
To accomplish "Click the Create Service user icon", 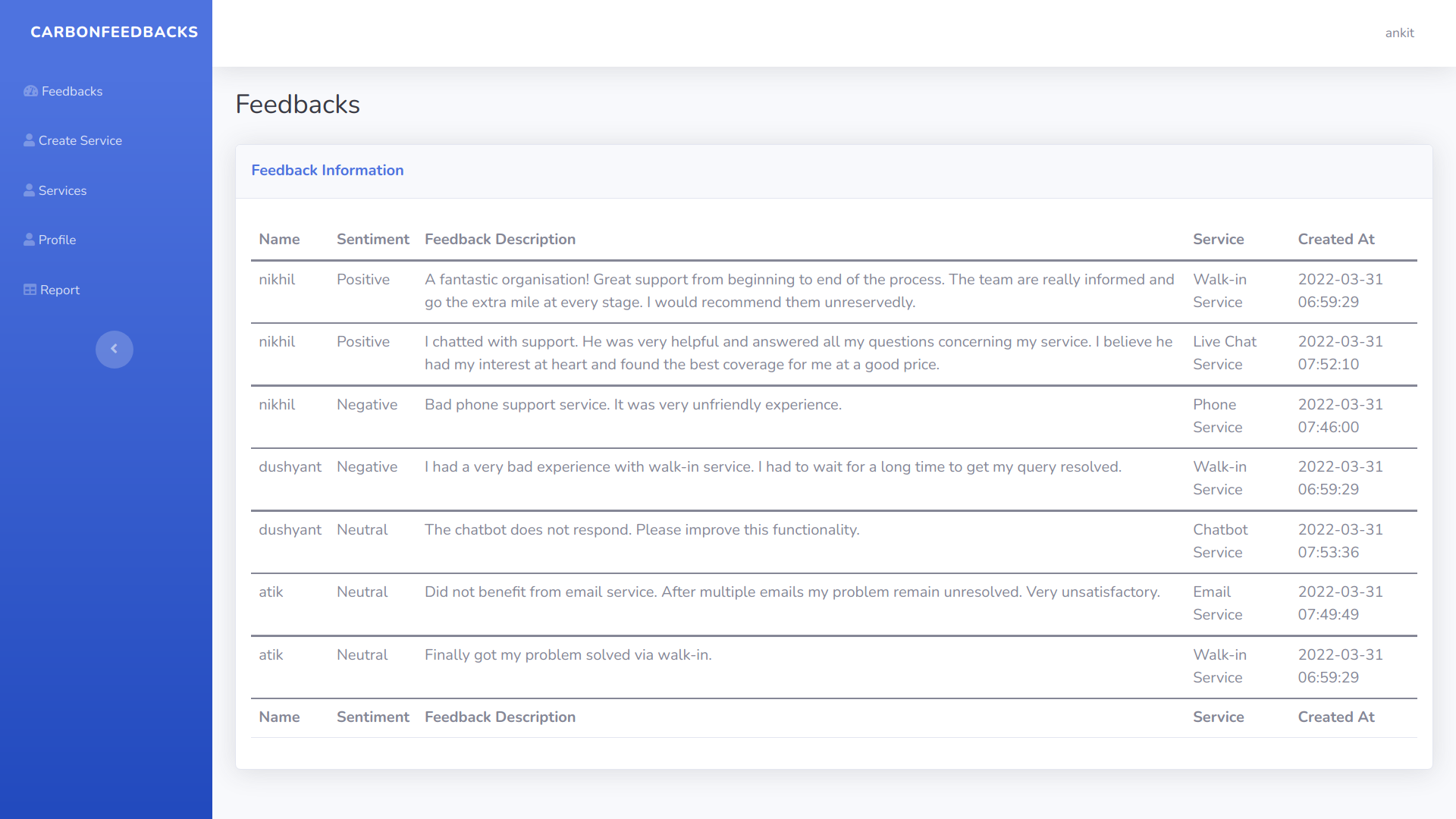I will 29,140.
